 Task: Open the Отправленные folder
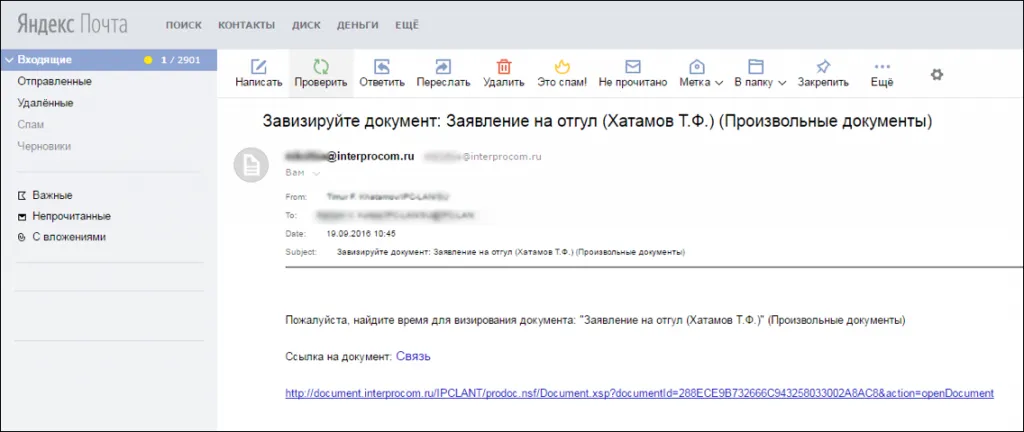click(x=54, y=81)
